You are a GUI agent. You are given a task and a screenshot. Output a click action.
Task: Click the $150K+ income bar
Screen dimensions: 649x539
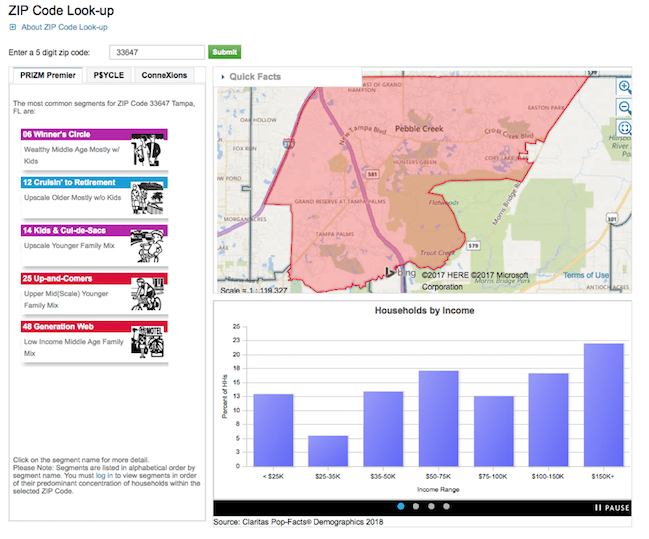604,405
